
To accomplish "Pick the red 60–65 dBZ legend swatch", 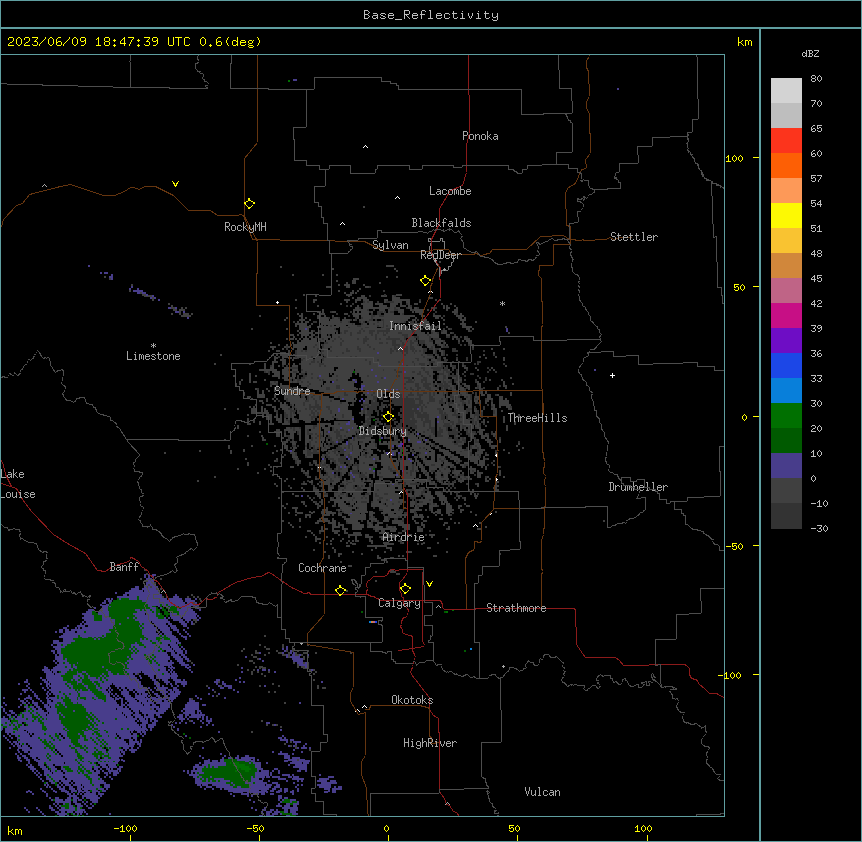I will [x=786, y=141].
